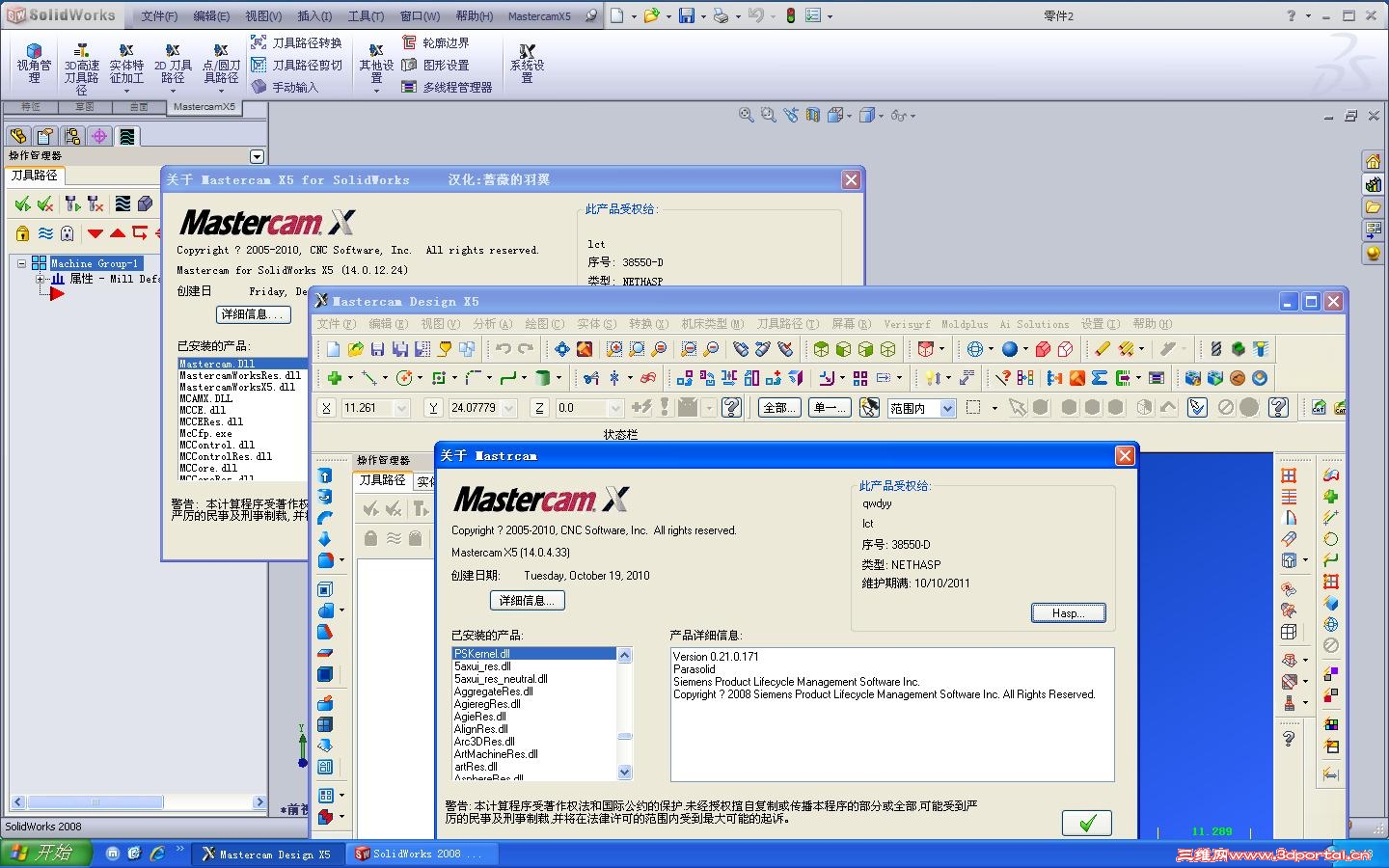The height and width of the screenshot is (868, 1389).
Task: Select AggregateRes.dll in the installed products list
Action: click(494, 692)
